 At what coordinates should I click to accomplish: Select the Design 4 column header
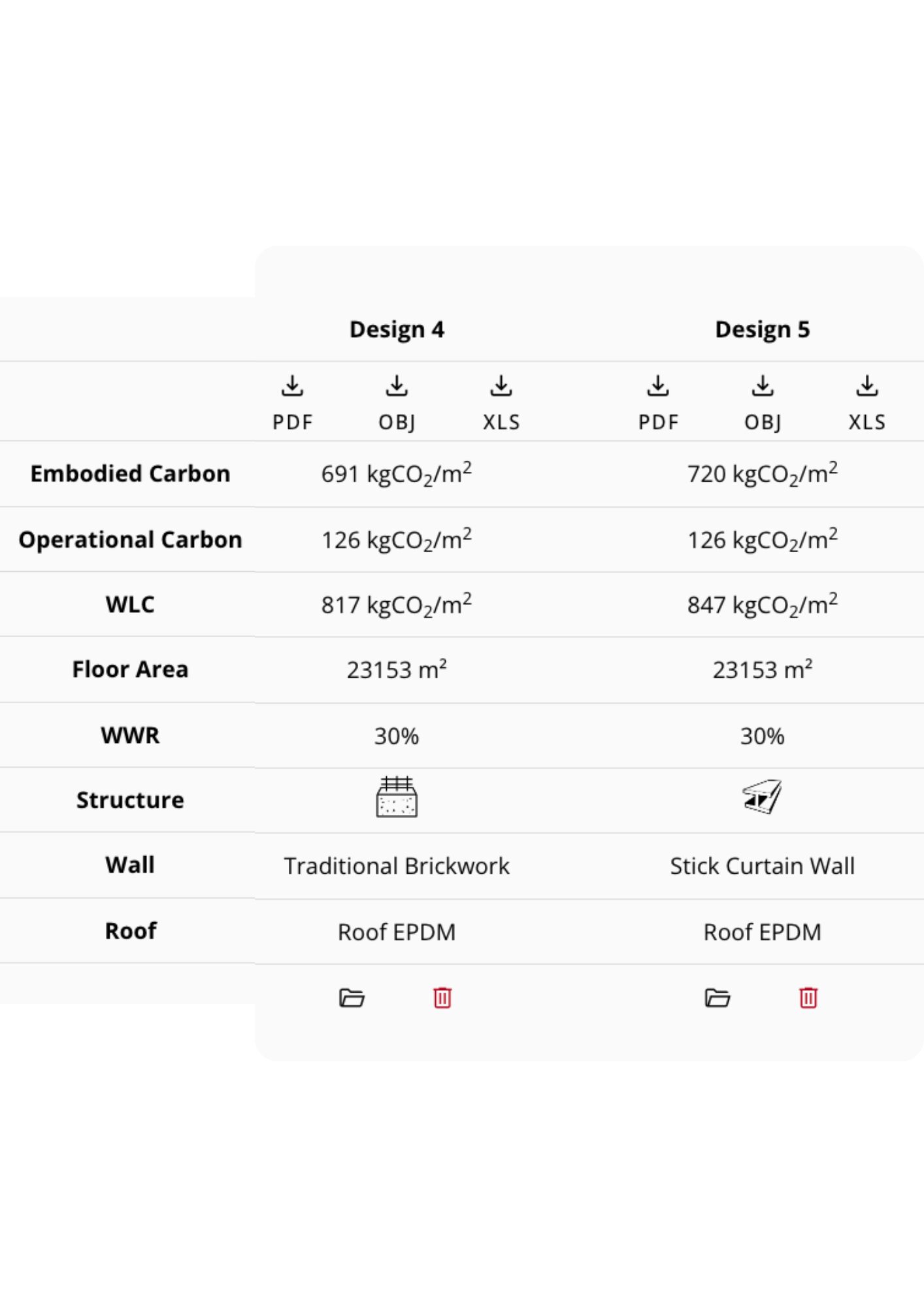click(397, 329)
